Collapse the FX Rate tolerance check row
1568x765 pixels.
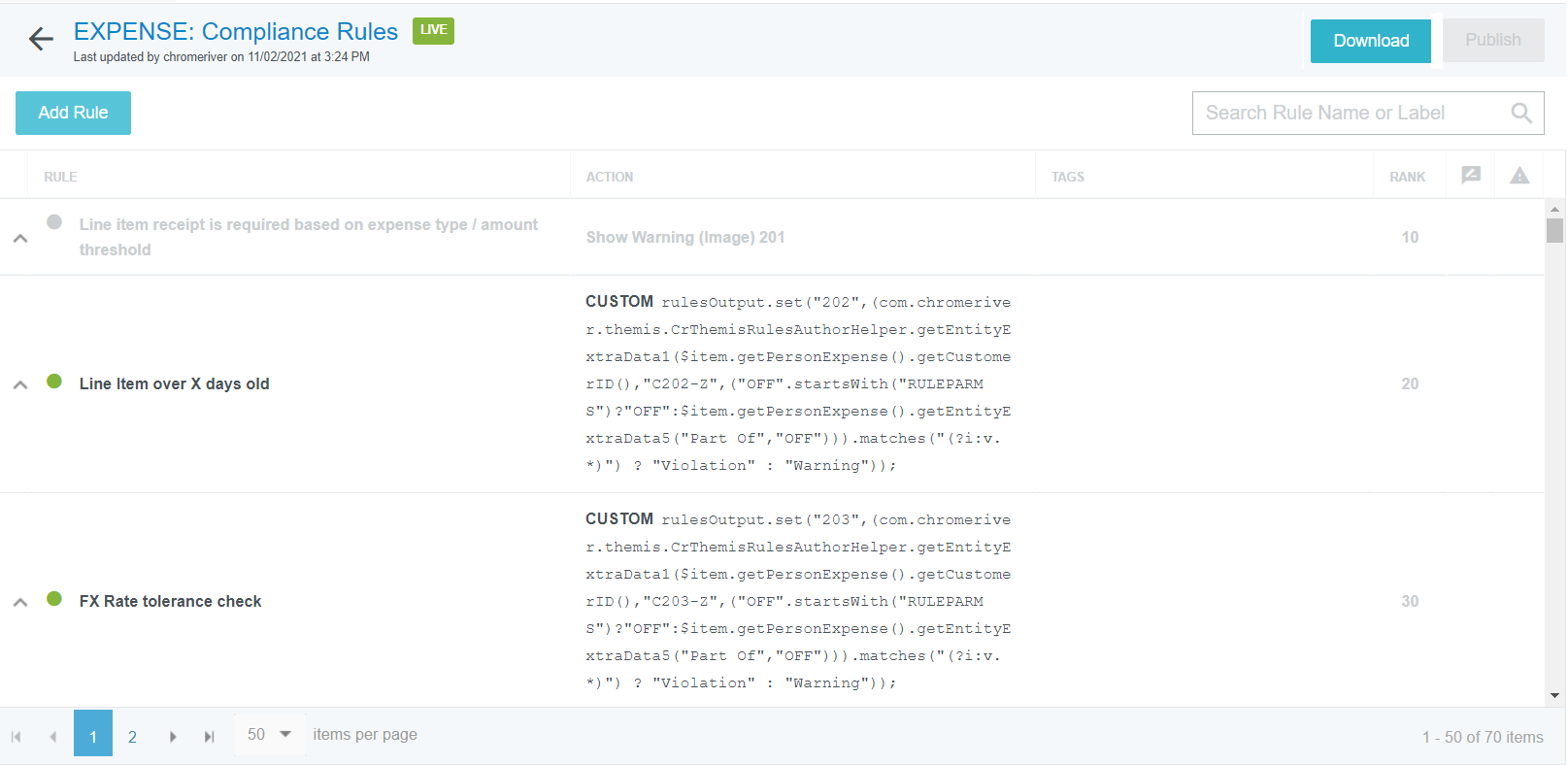(20, 602)
